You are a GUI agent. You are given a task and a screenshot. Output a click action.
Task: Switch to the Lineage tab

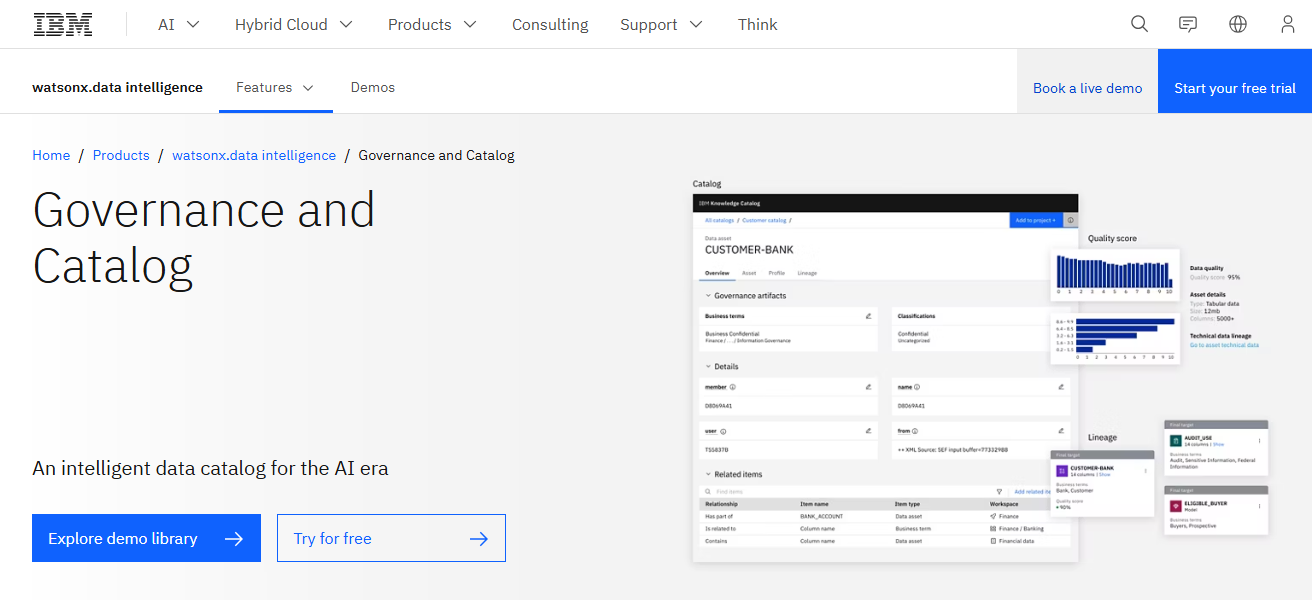807,273
